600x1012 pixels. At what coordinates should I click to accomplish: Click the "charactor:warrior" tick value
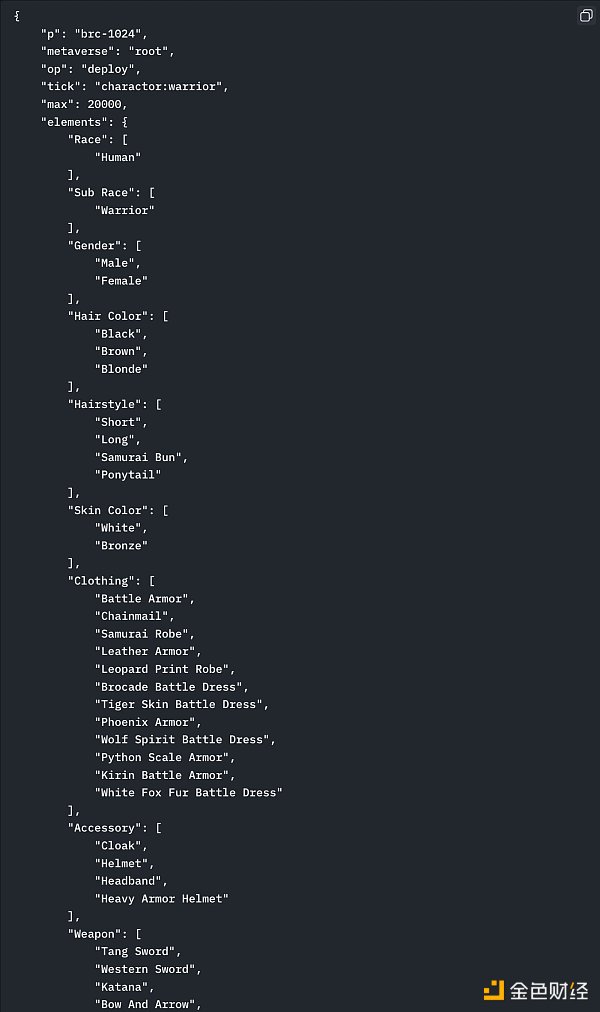click(161, 86)
